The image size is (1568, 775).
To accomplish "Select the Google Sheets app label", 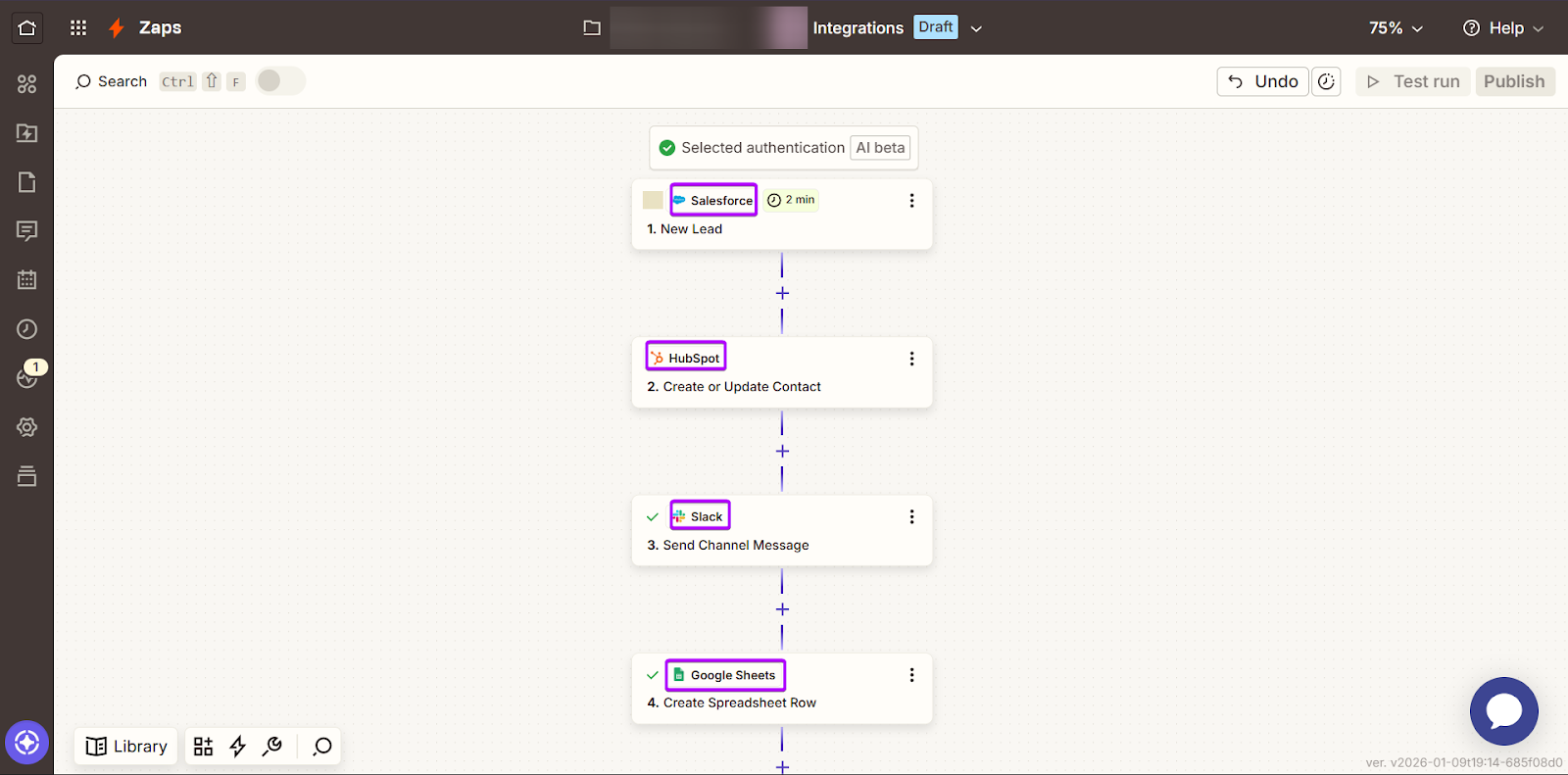I will [x=725, y=675].
